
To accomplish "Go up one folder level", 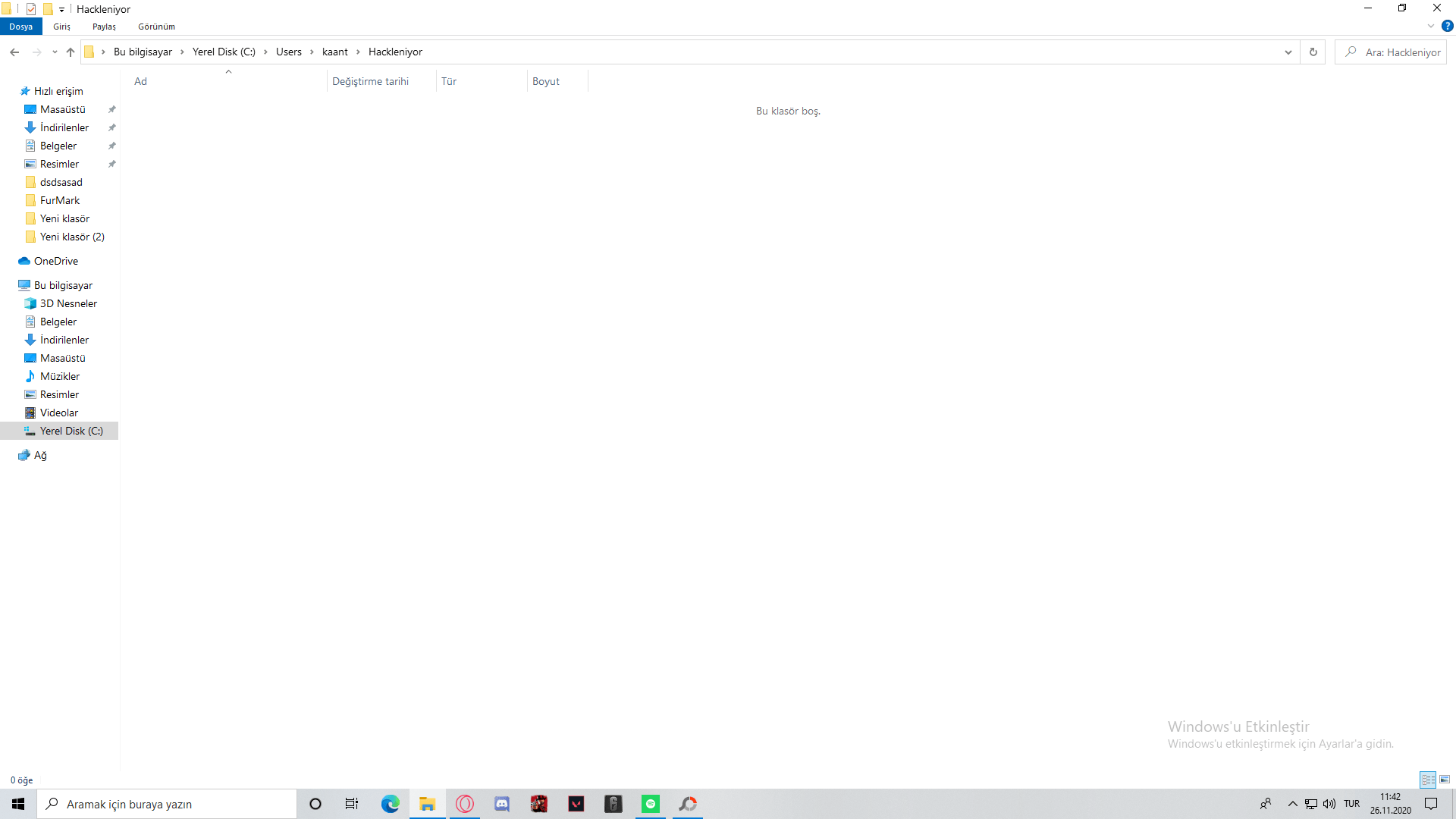I will click(x=71, y=52).
